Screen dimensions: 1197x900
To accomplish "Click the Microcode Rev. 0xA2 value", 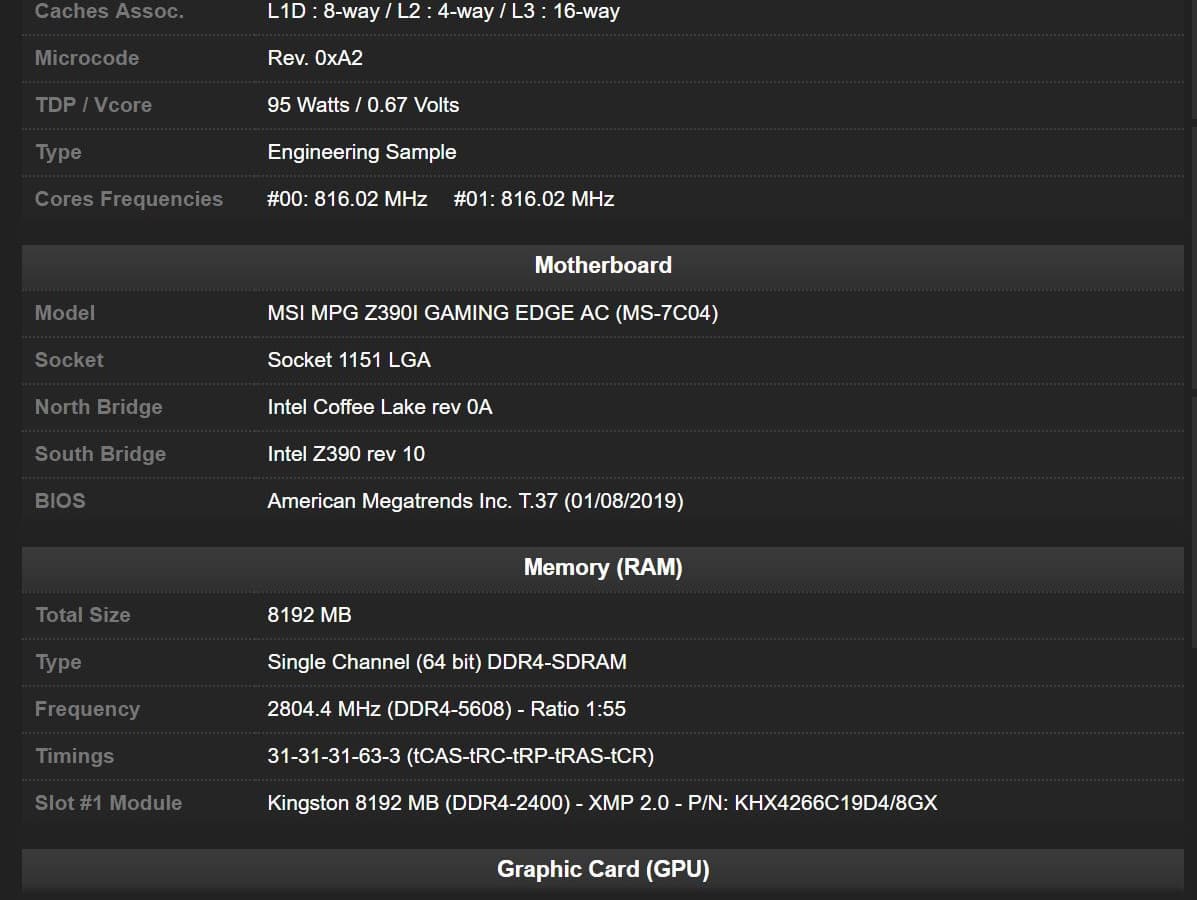I will click(x=314, y=58).
